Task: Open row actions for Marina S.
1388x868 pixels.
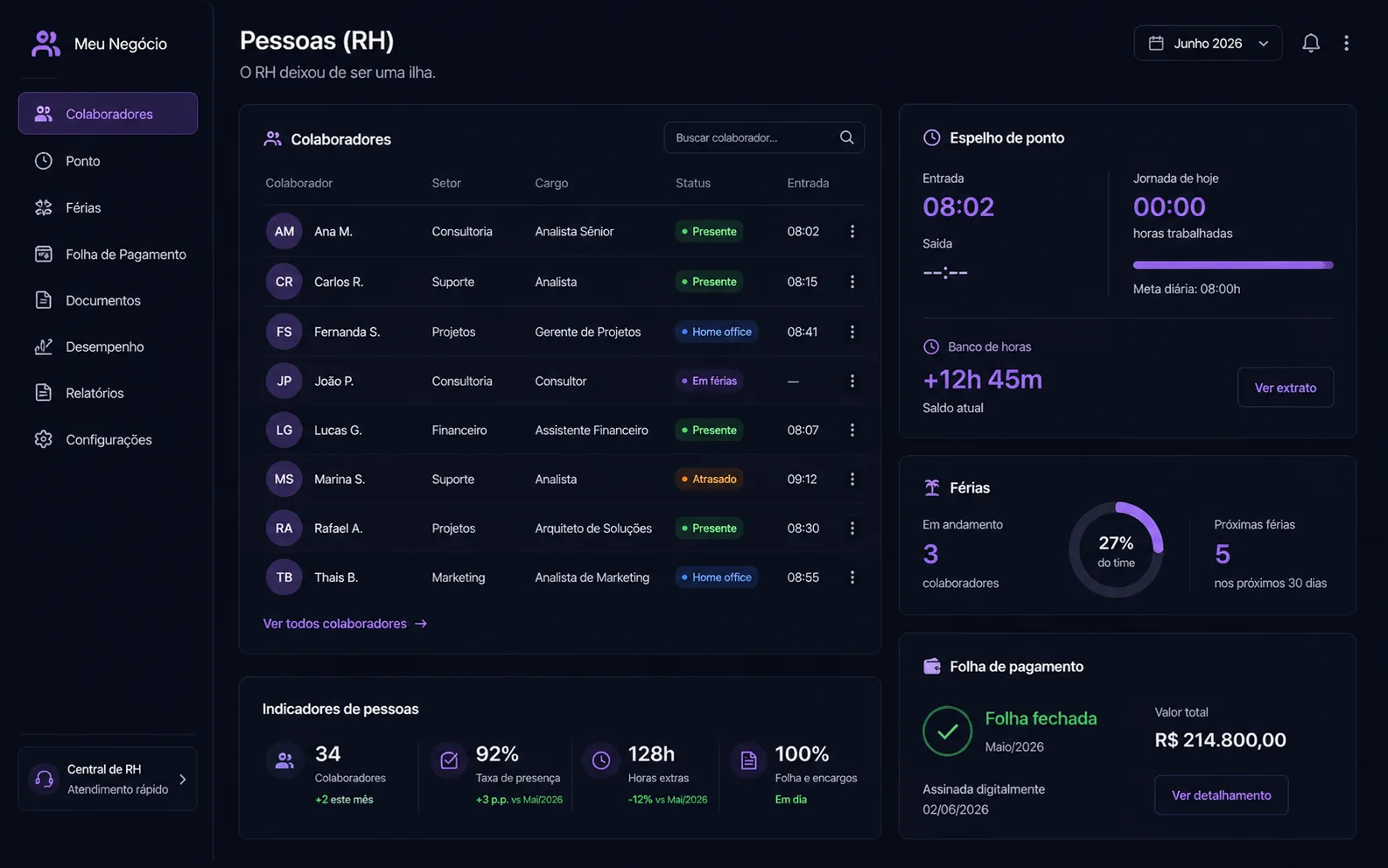Action: tap(852, 479)
